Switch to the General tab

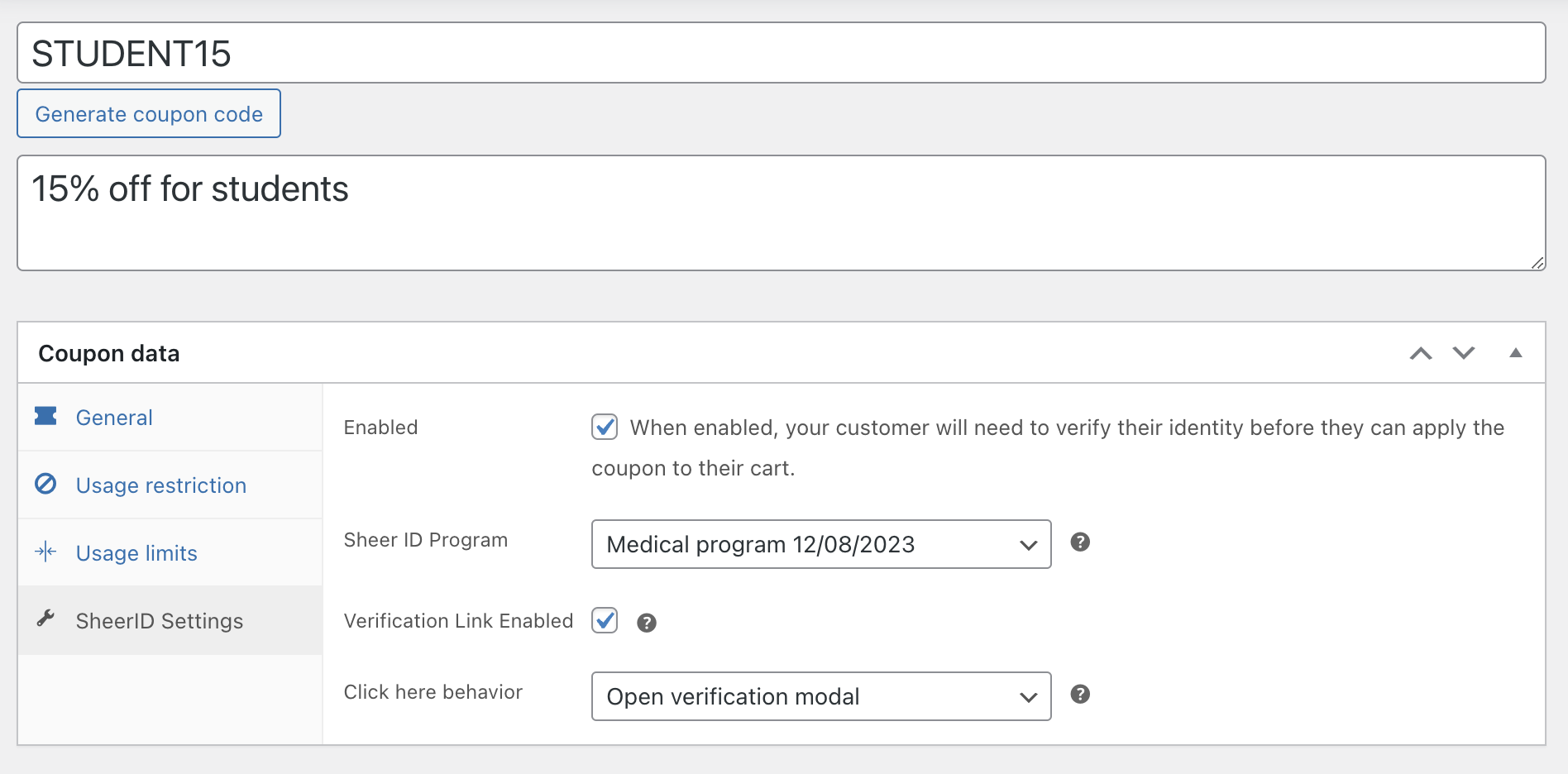tap(170, 417)
